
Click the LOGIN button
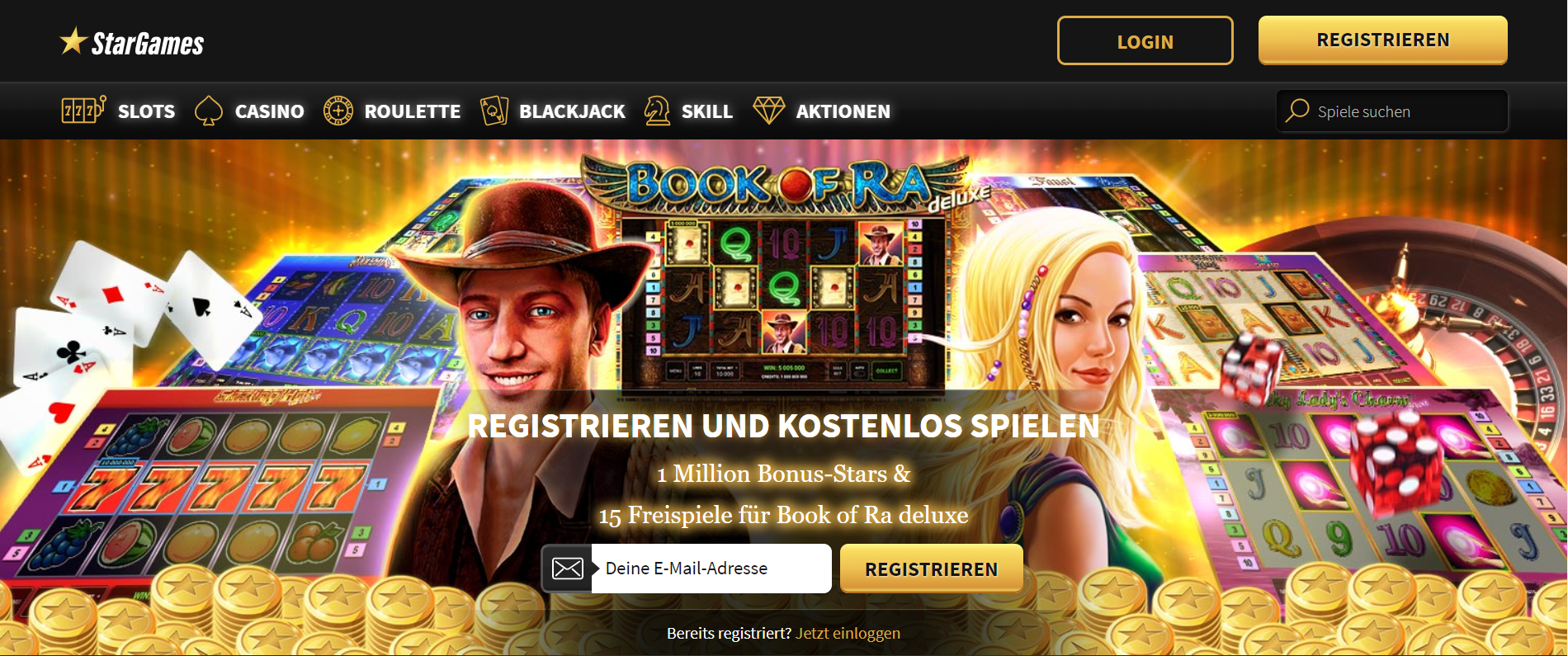[1145, 40]
